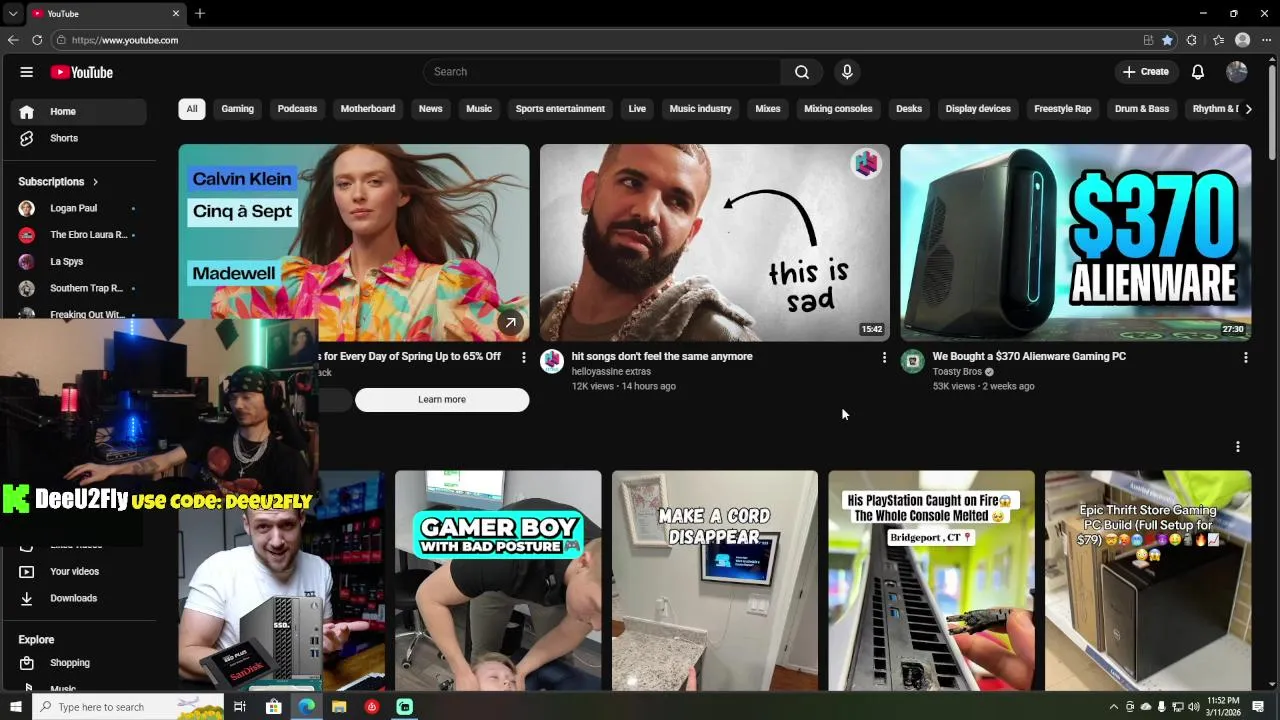Open Toasty Bros channel avatar
This screenshot has height=720, width=1280.
pyautogui.click(x=912, y=361)
